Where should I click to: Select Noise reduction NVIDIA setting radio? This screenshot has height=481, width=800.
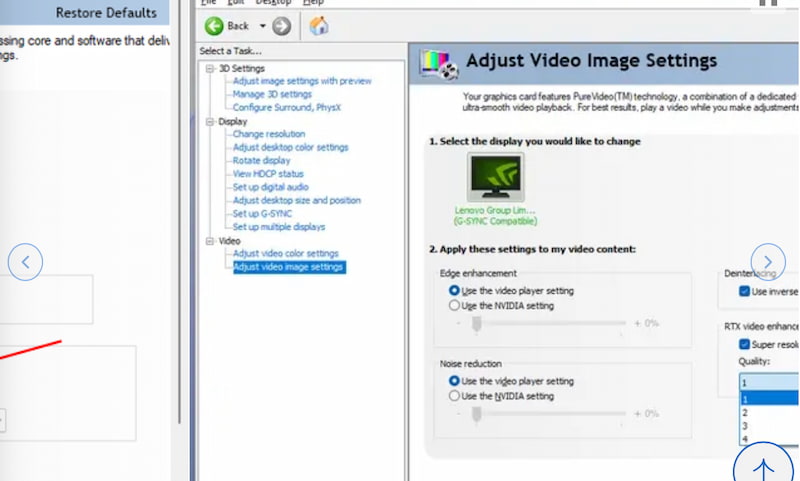click(455, 396)
